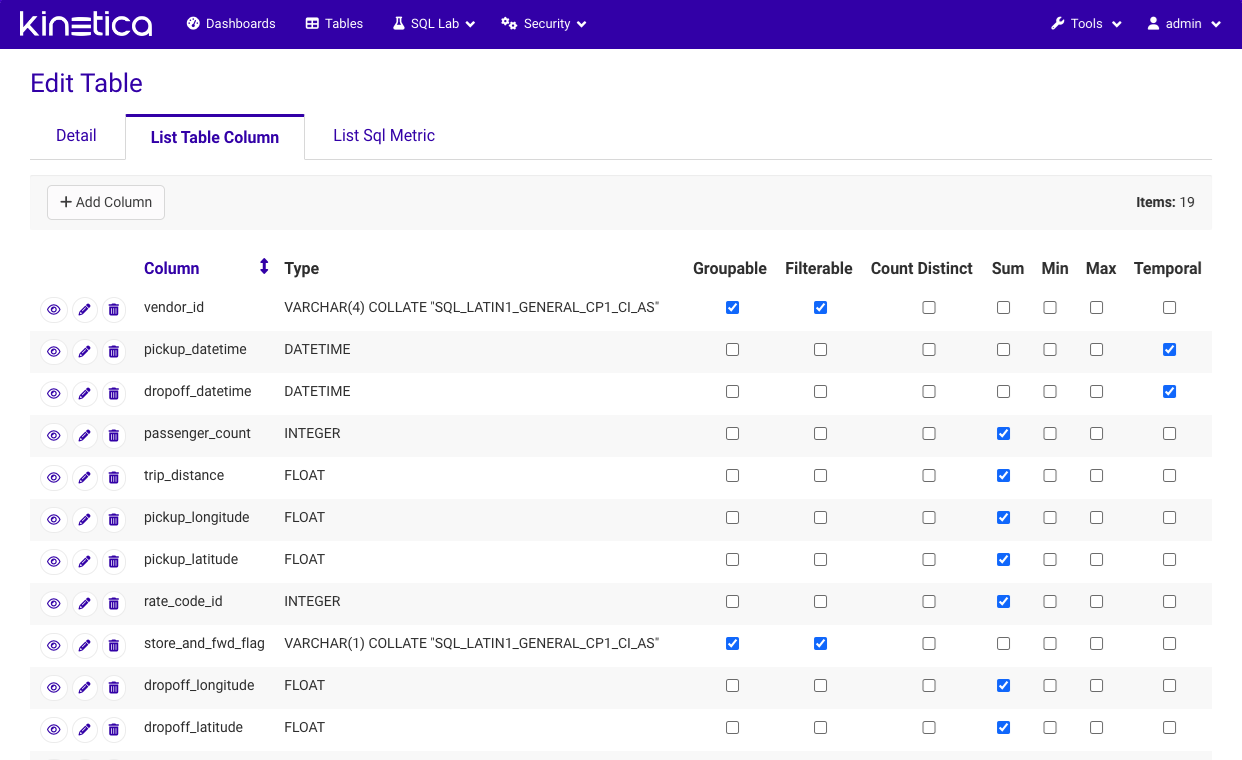Open Dashboards from the top navigation
Screen dimensions: 1242x760
tap(231, 24)
